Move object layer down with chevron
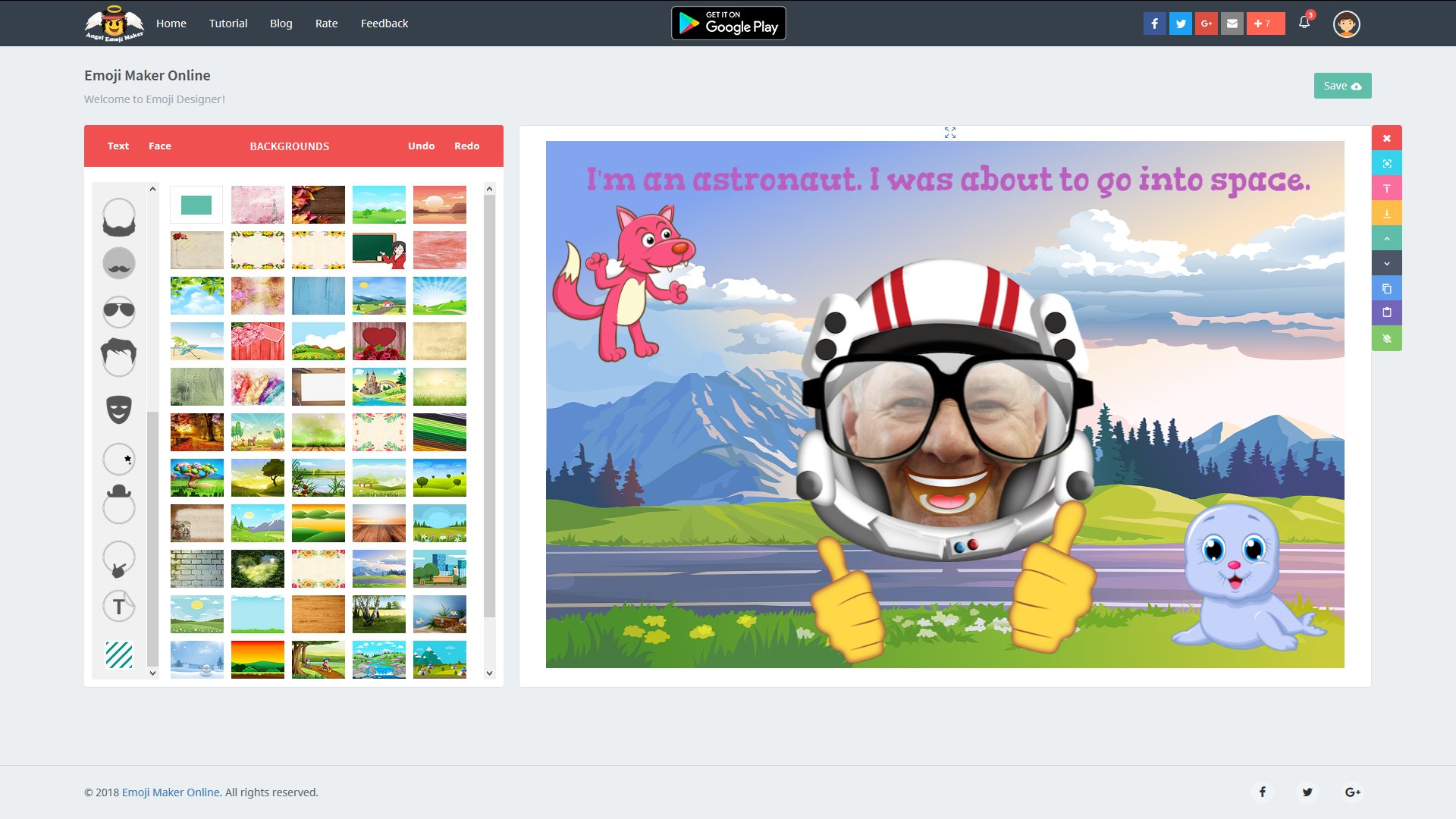1456x819 pixels. click(1386, 263)
